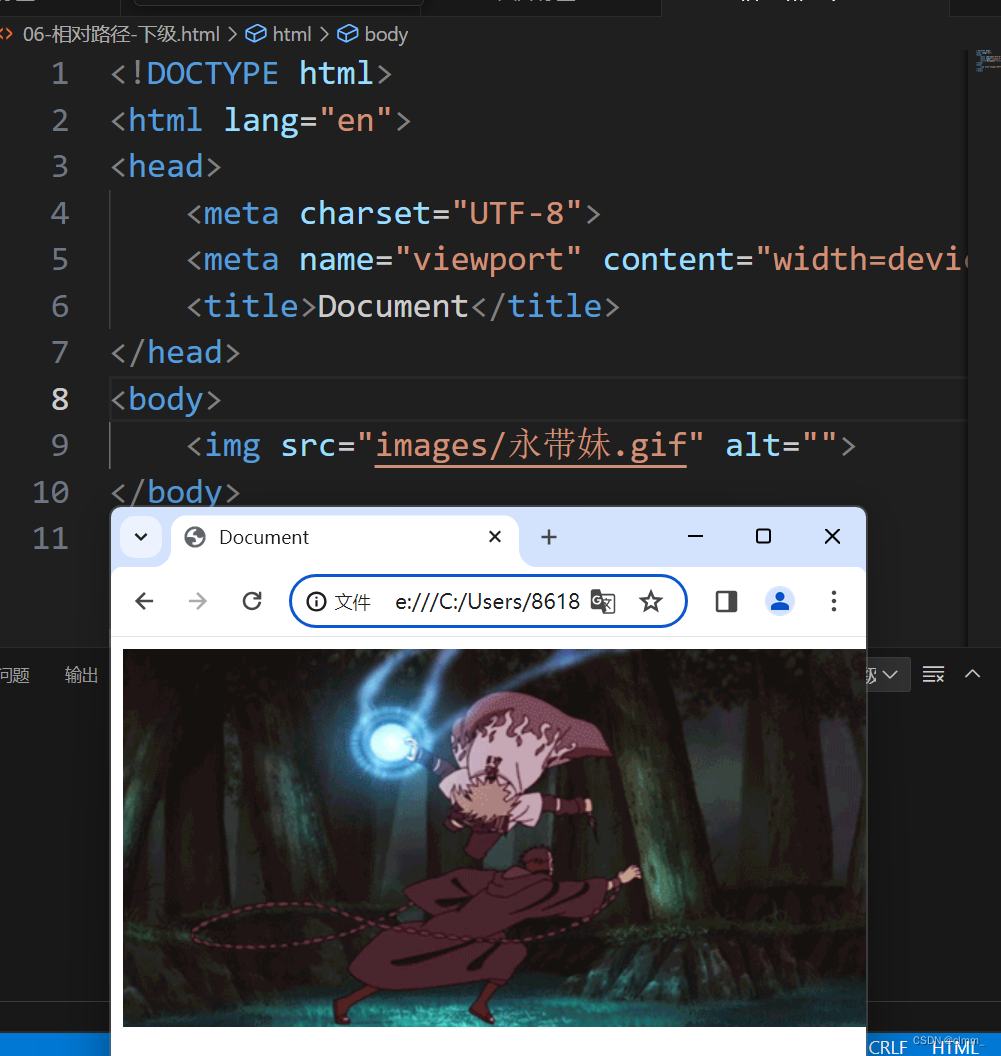The image size is (1001, 1056).
Task: Open Chrome's side panel icon
Action: (725, 601)
